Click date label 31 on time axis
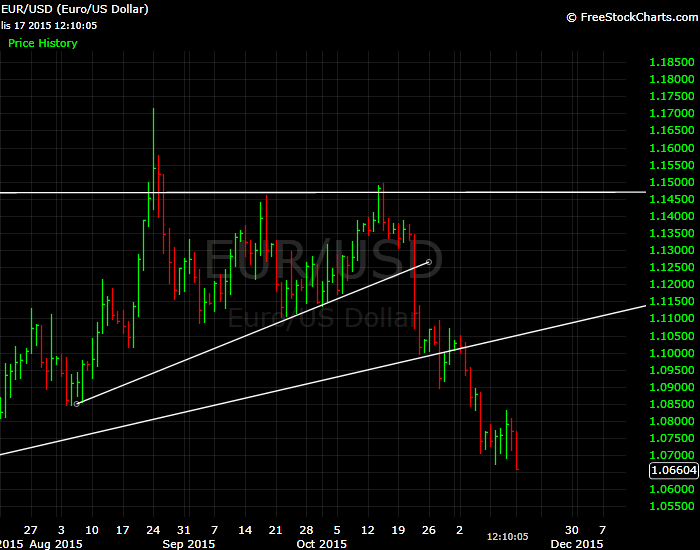This screenshot has height=550, width=700. point(183,530)
